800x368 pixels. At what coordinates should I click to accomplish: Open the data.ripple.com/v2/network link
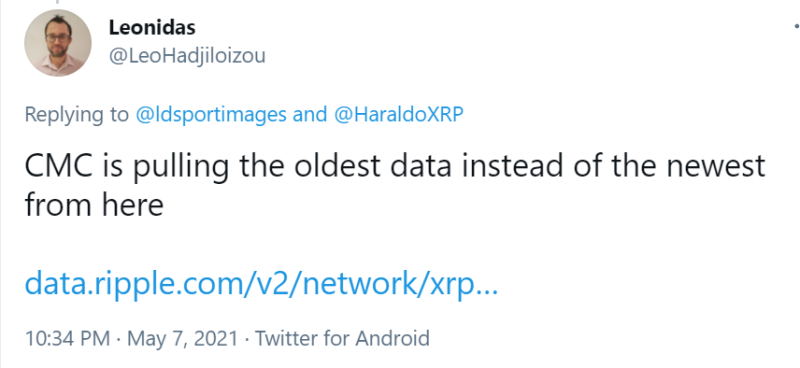(x=261, y=285)
